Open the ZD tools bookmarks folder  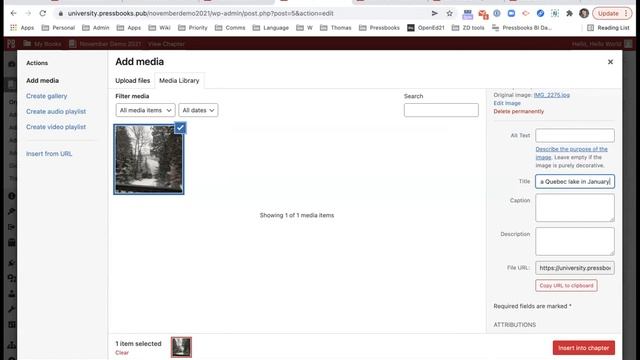tap(468, 28)
